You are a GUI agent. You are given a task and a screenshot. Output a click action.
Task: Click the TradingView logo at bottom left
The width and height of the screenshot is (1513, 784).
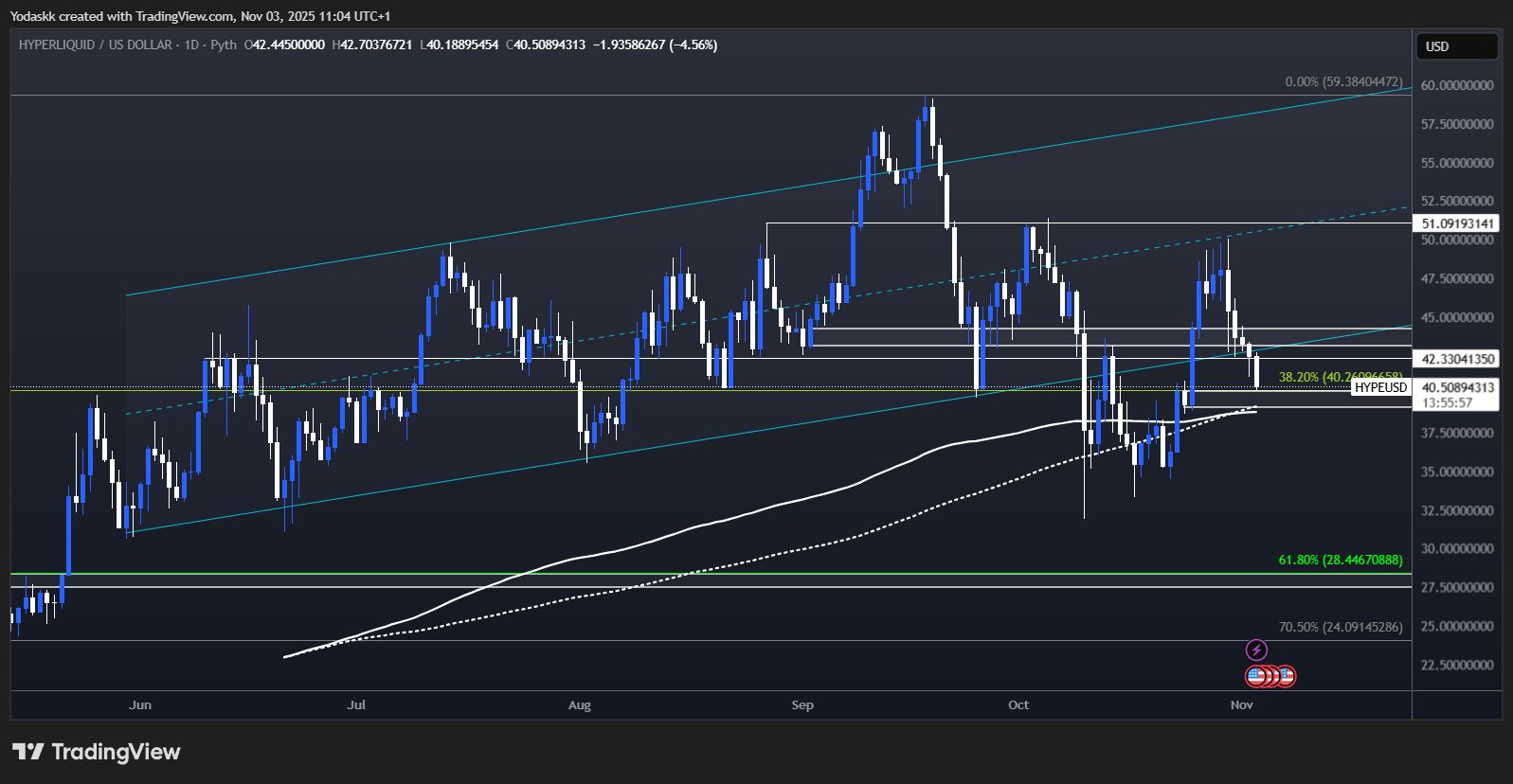click(27, 752)
